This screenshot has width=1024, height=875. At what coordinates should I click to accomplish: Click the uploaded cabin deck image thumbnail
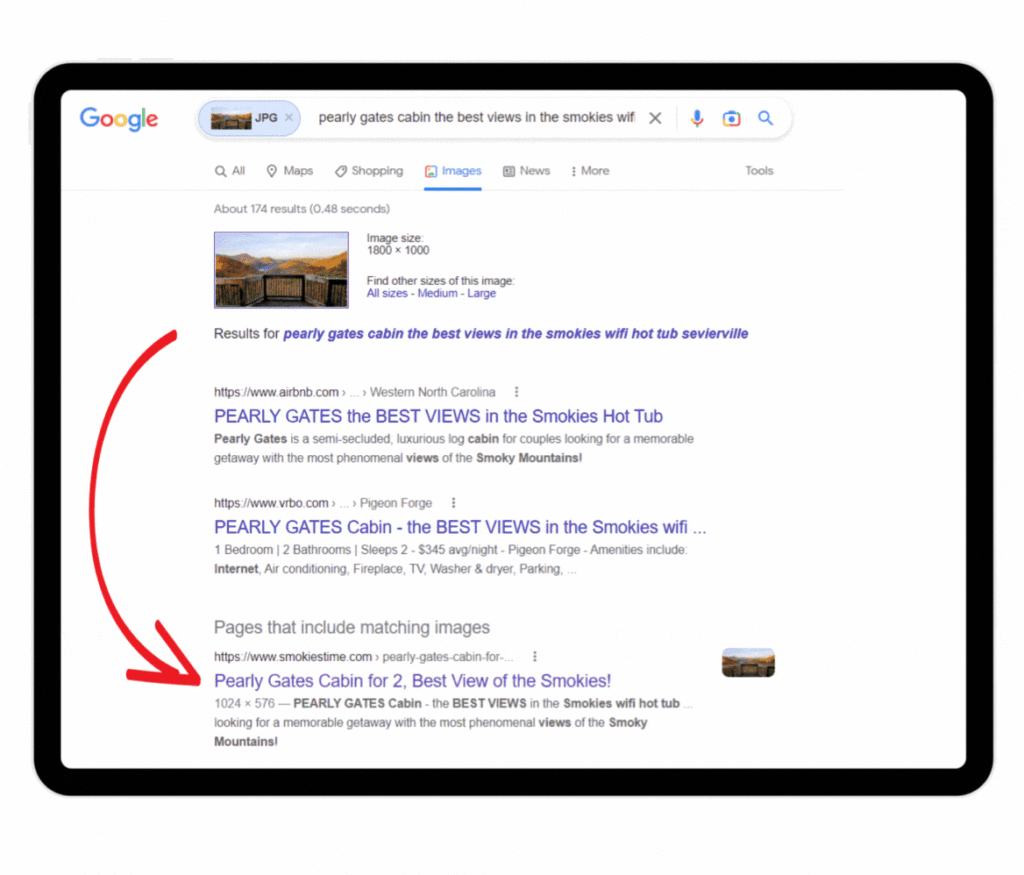(x=281, y=270)
